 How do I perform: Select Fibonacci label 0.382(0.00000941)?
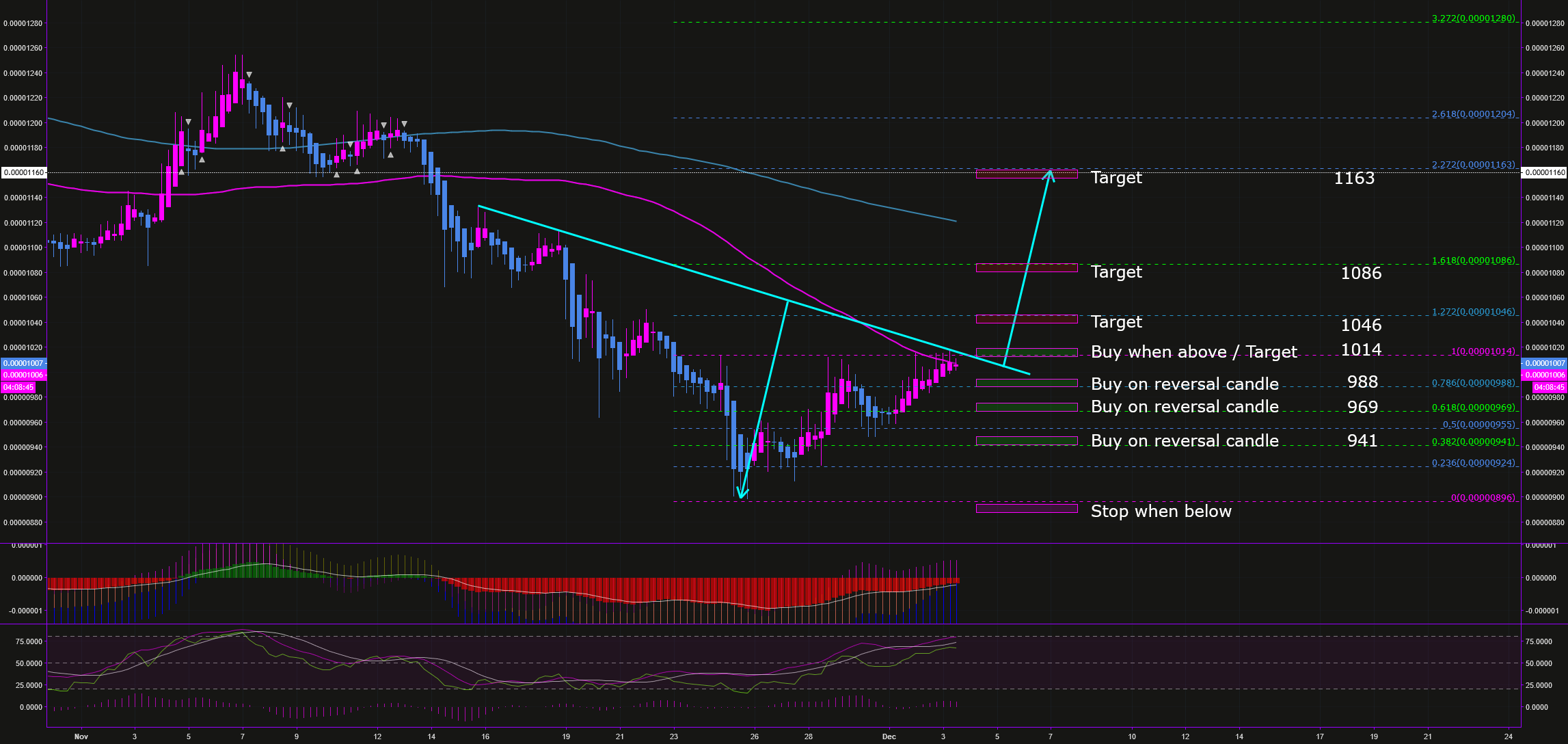(1473, 442)
